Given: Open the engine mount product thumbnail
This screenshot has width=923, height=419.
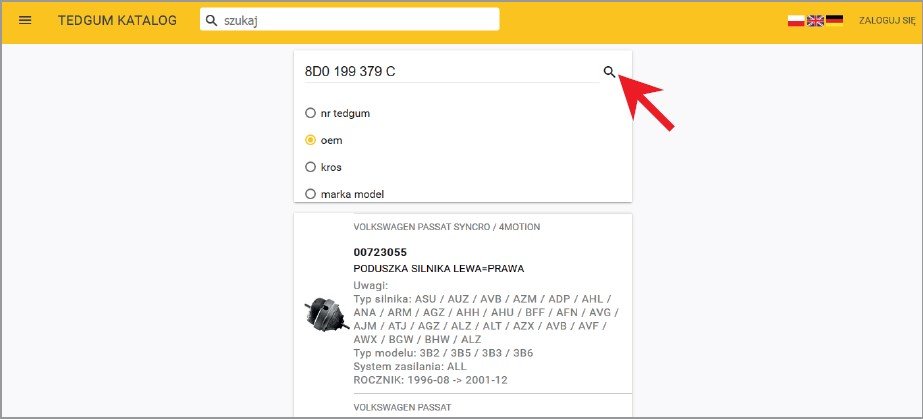Looking at the screenshot, I should pyautogui.click(x=327, y=314).
